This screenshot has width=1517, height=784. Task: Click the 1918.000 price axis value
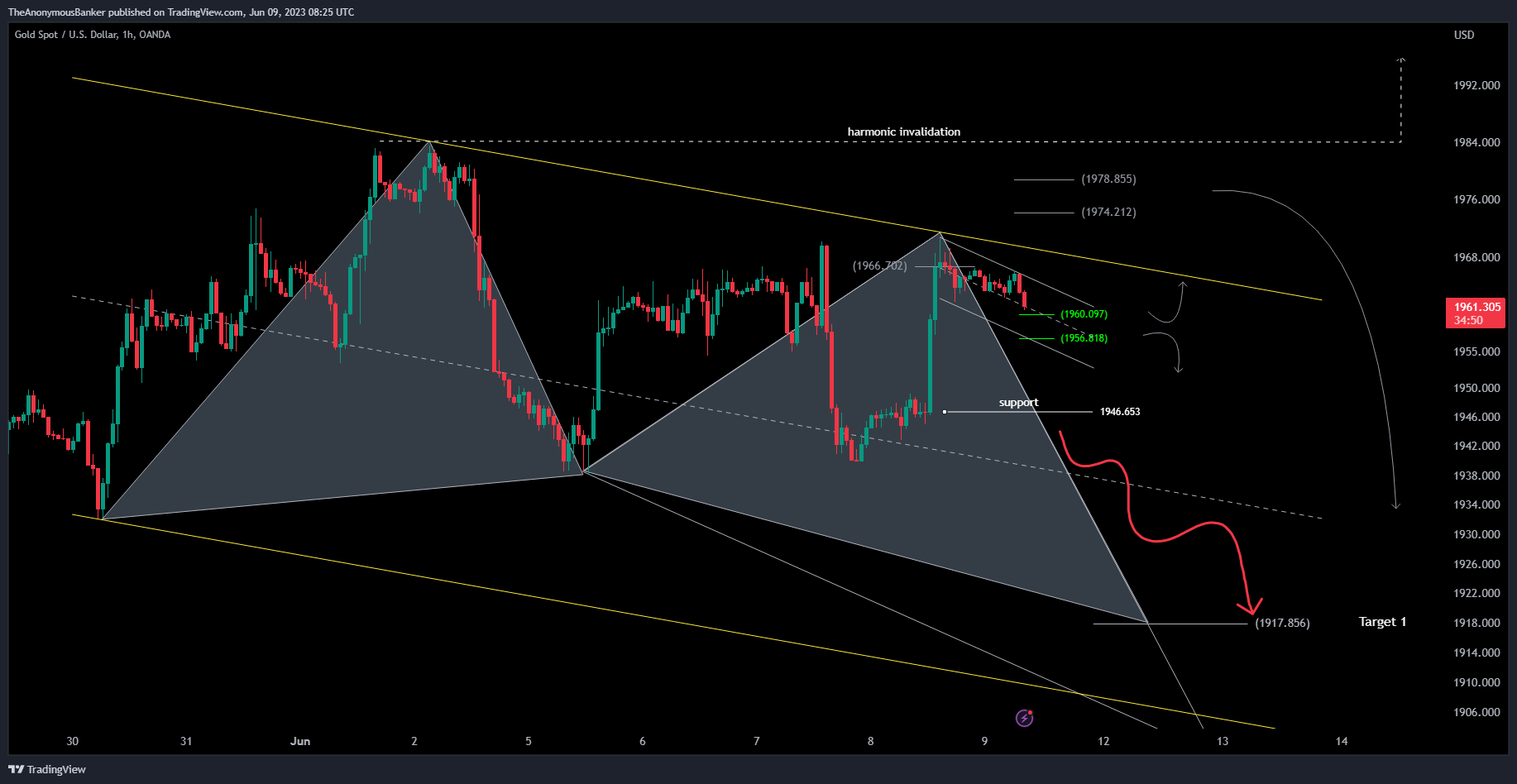[x=1476, y=623]
